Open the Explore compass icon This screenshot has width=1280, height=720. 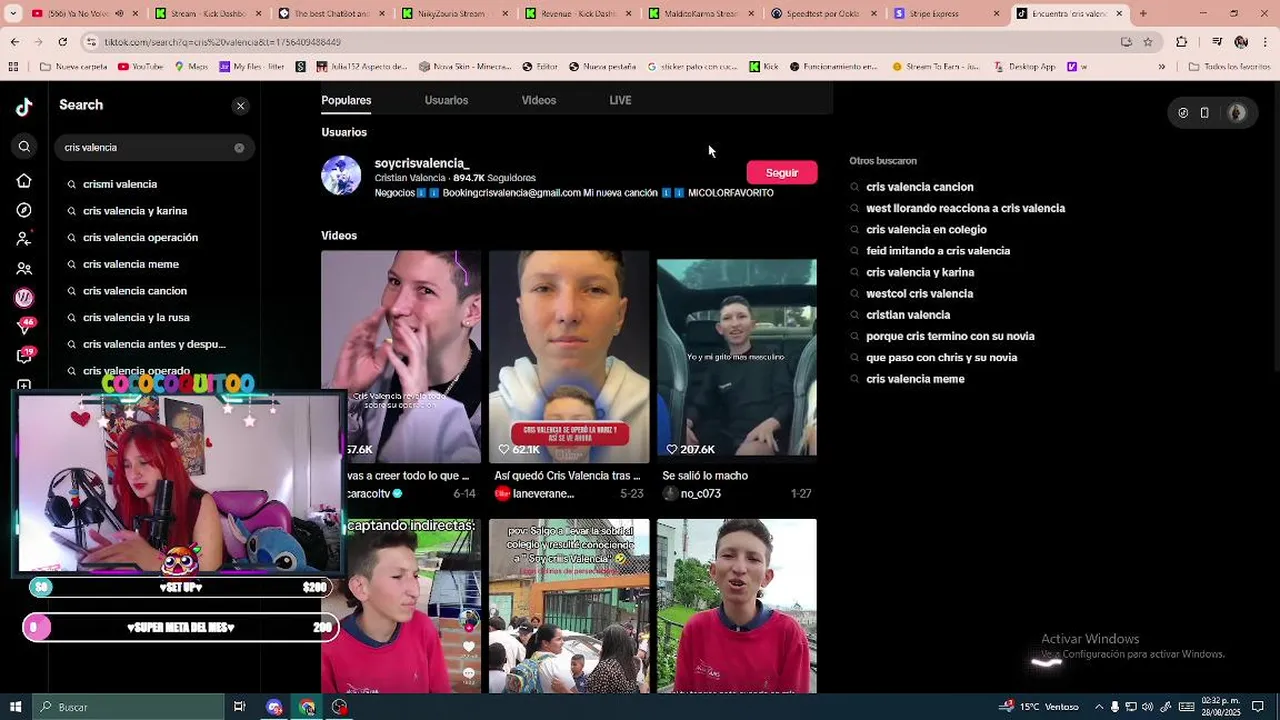coord(24,210)
